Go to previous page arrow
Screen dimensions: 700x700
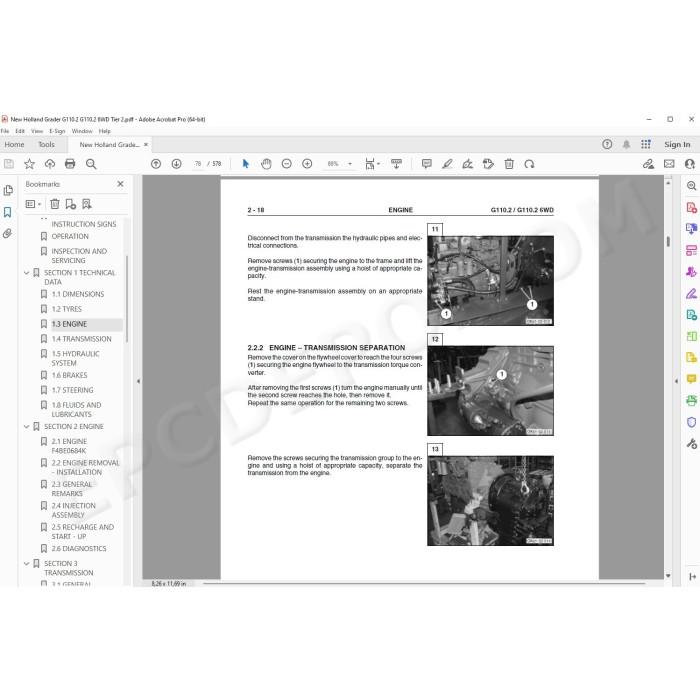[156, 164]
